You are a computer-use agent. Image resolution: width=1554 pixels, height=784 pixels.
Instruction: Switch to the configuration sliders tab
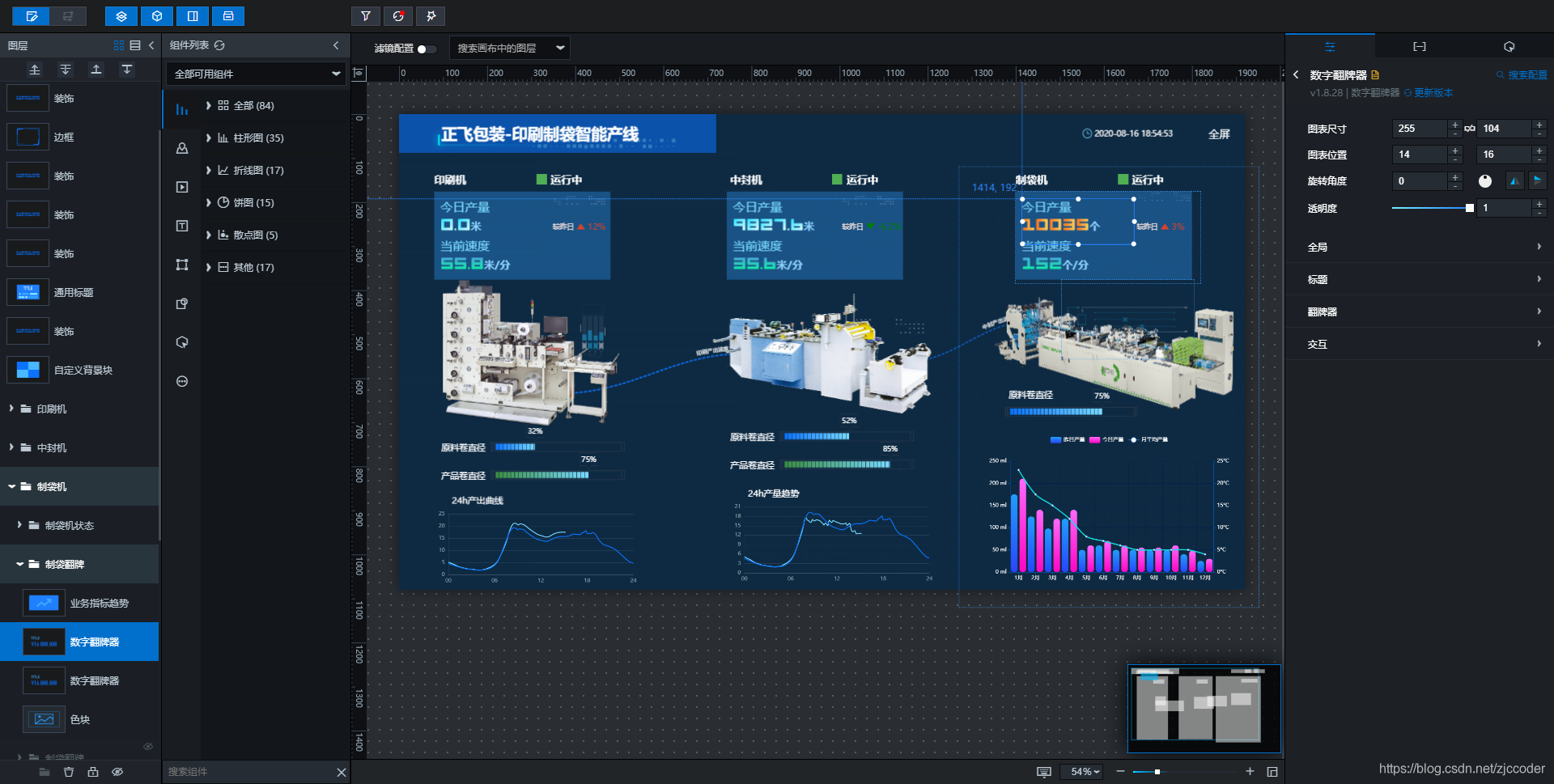point(1330,47)
